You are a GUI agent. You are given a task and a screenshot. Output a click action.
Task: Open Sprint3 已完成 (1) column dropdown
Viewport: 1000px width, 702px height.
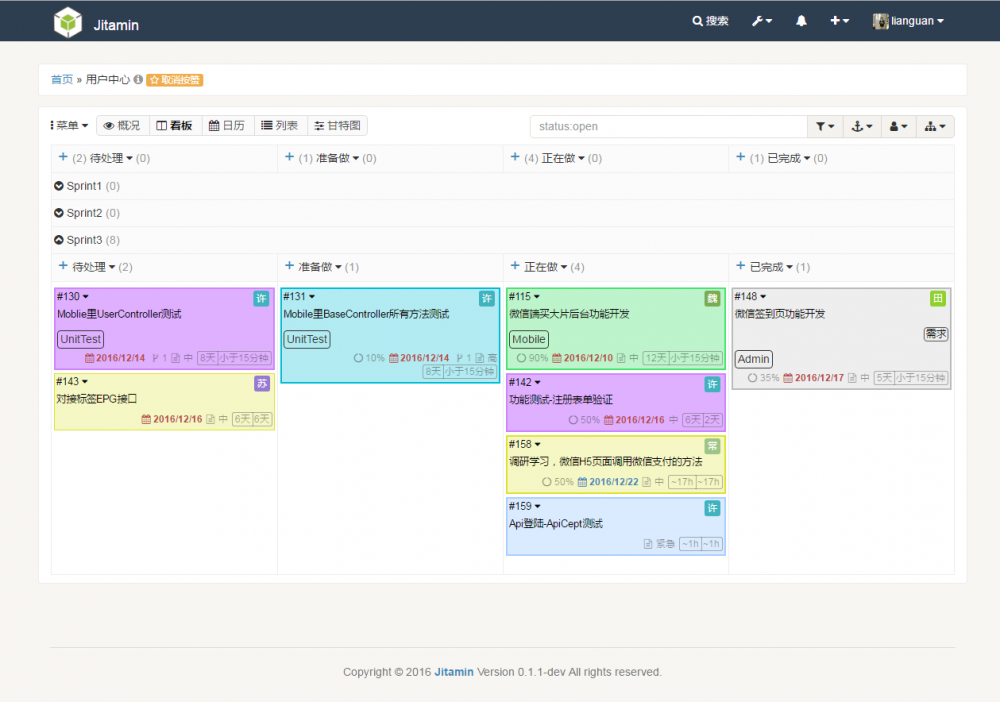pos(771,267)
